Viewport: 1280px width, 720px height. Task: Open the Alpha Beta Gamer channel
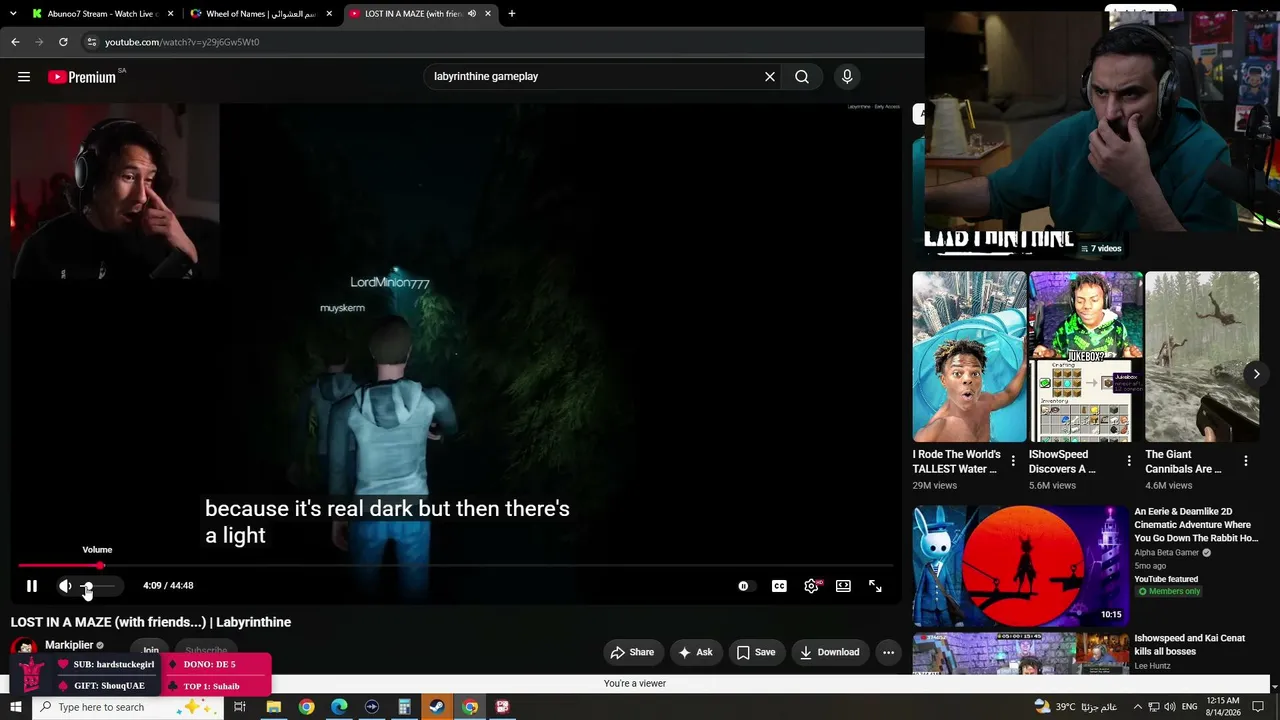pos(1166,553)
